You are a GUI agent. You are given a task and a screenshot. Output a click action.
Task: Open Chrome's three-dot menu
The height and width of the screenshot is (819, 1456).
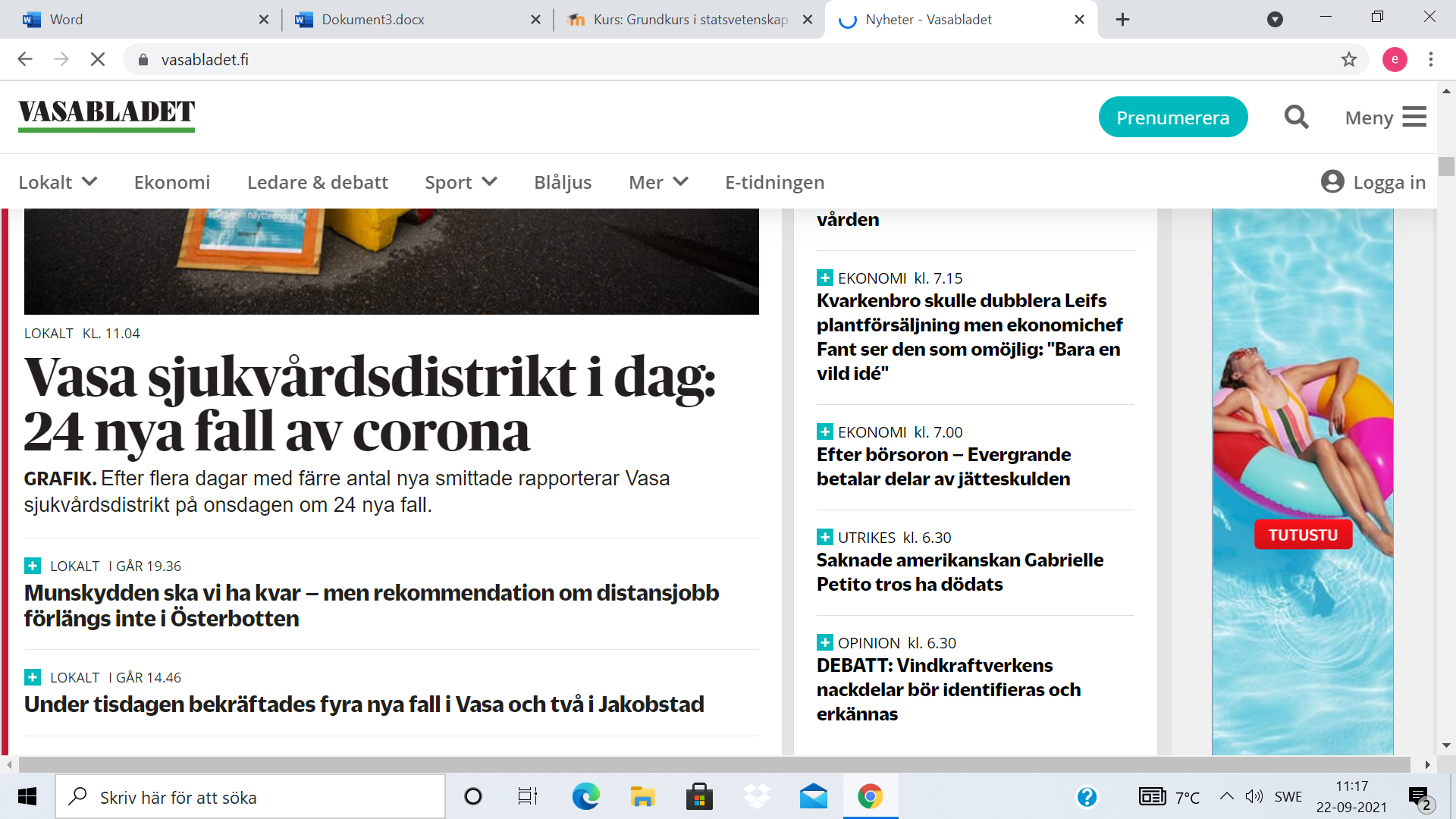tap(1431, 59)
